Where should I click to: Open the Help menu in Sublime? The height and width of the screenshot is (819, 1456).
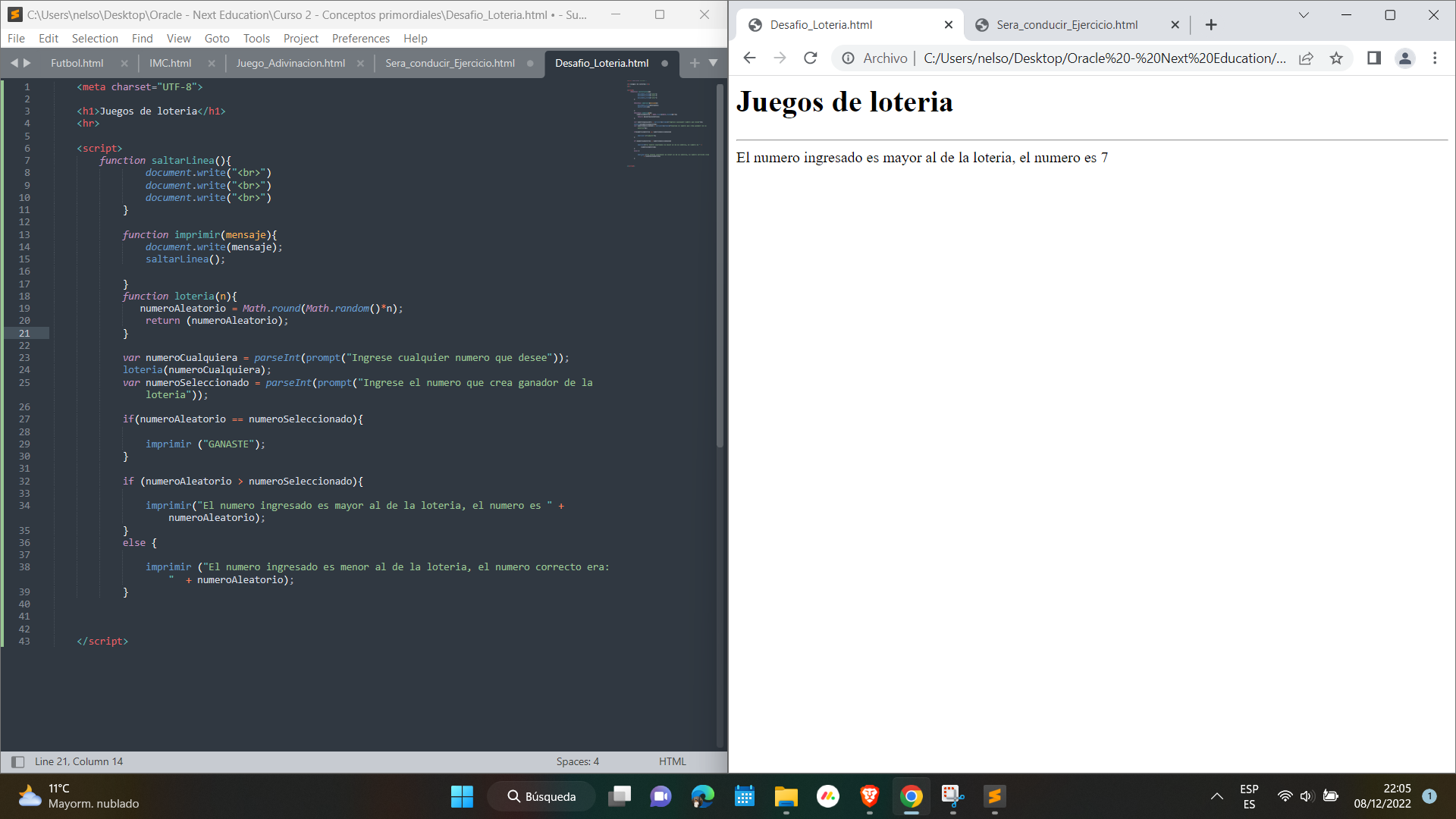coord(416,38)
